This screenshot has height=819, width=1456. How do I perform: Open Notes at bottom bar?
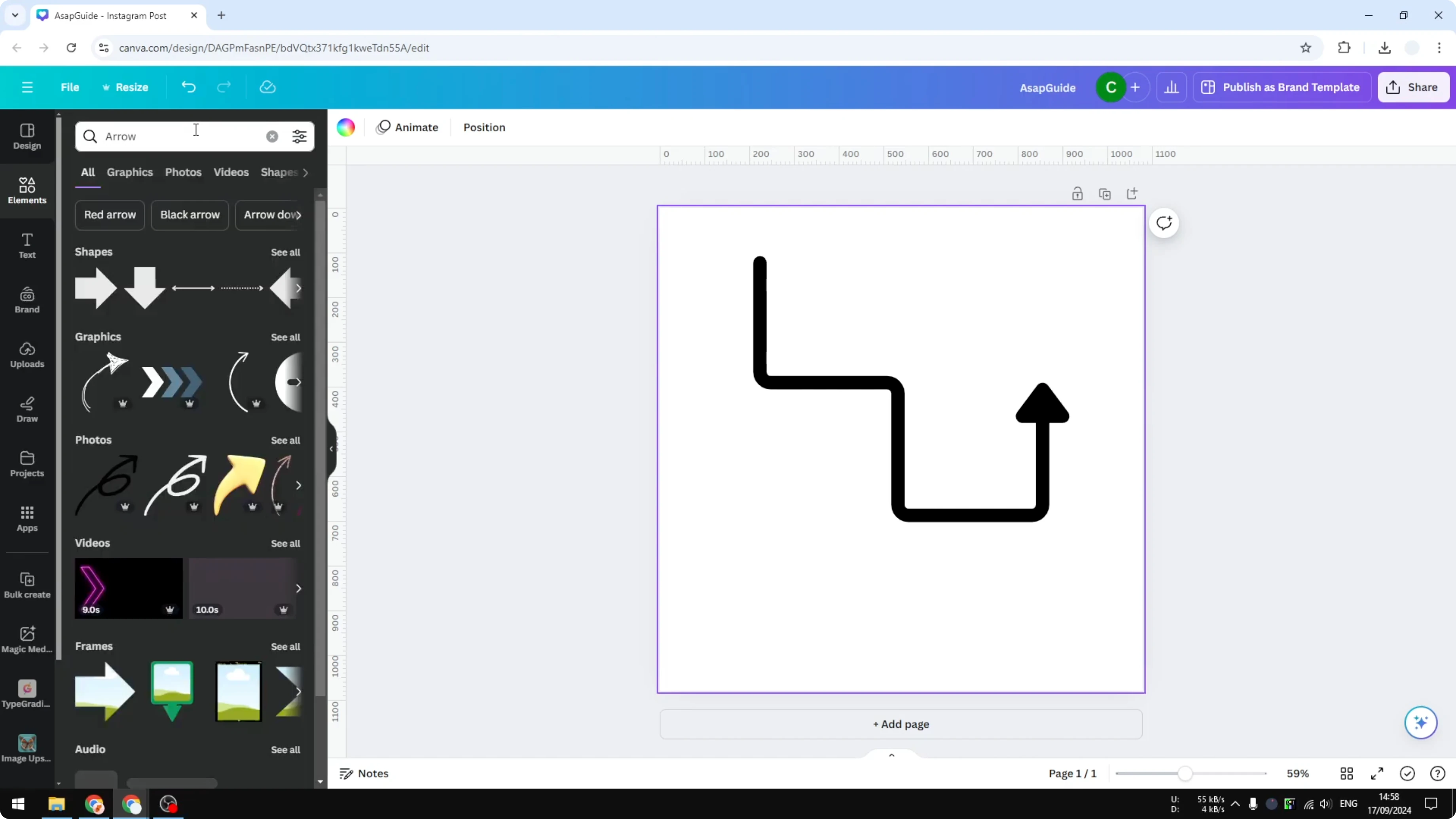pos(364,773)
